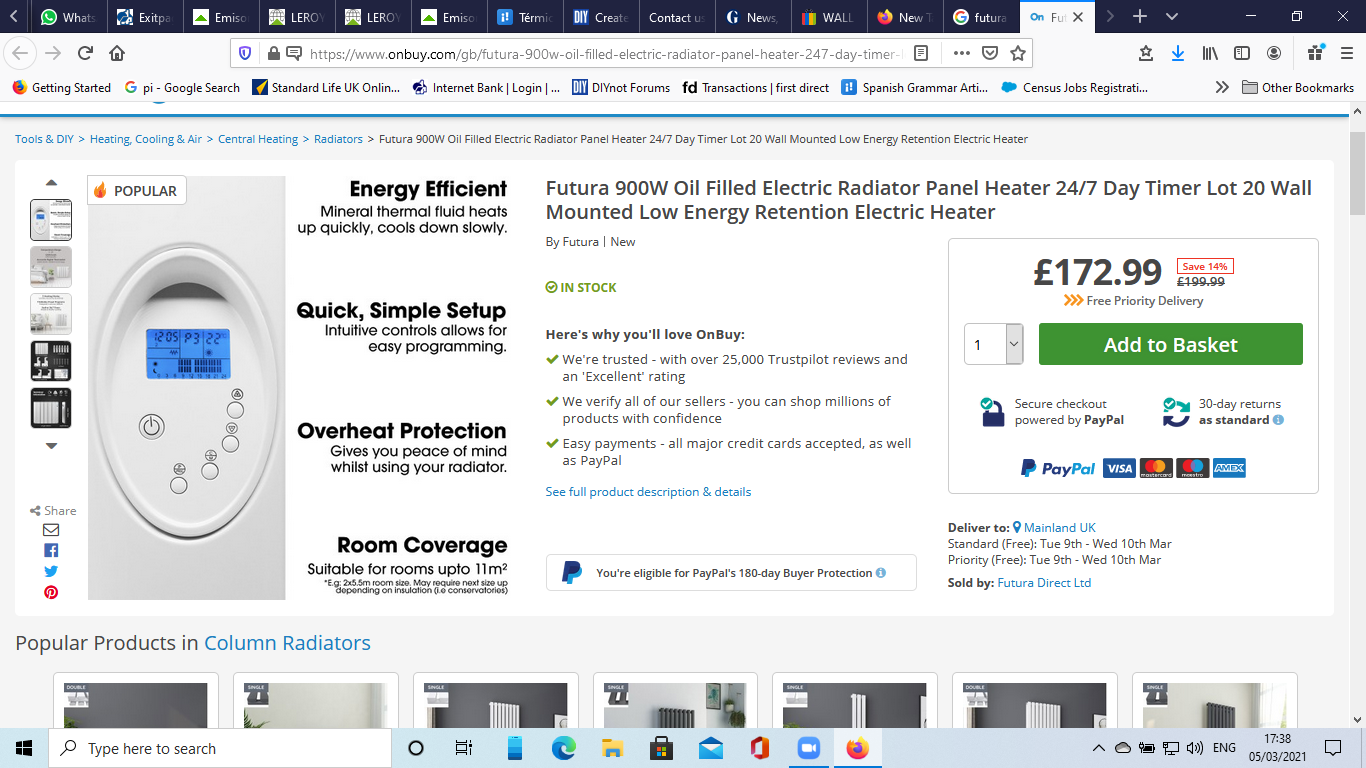1366x768 pixels.
Task: Click Add to Basket button
Action: (1170, 344)
